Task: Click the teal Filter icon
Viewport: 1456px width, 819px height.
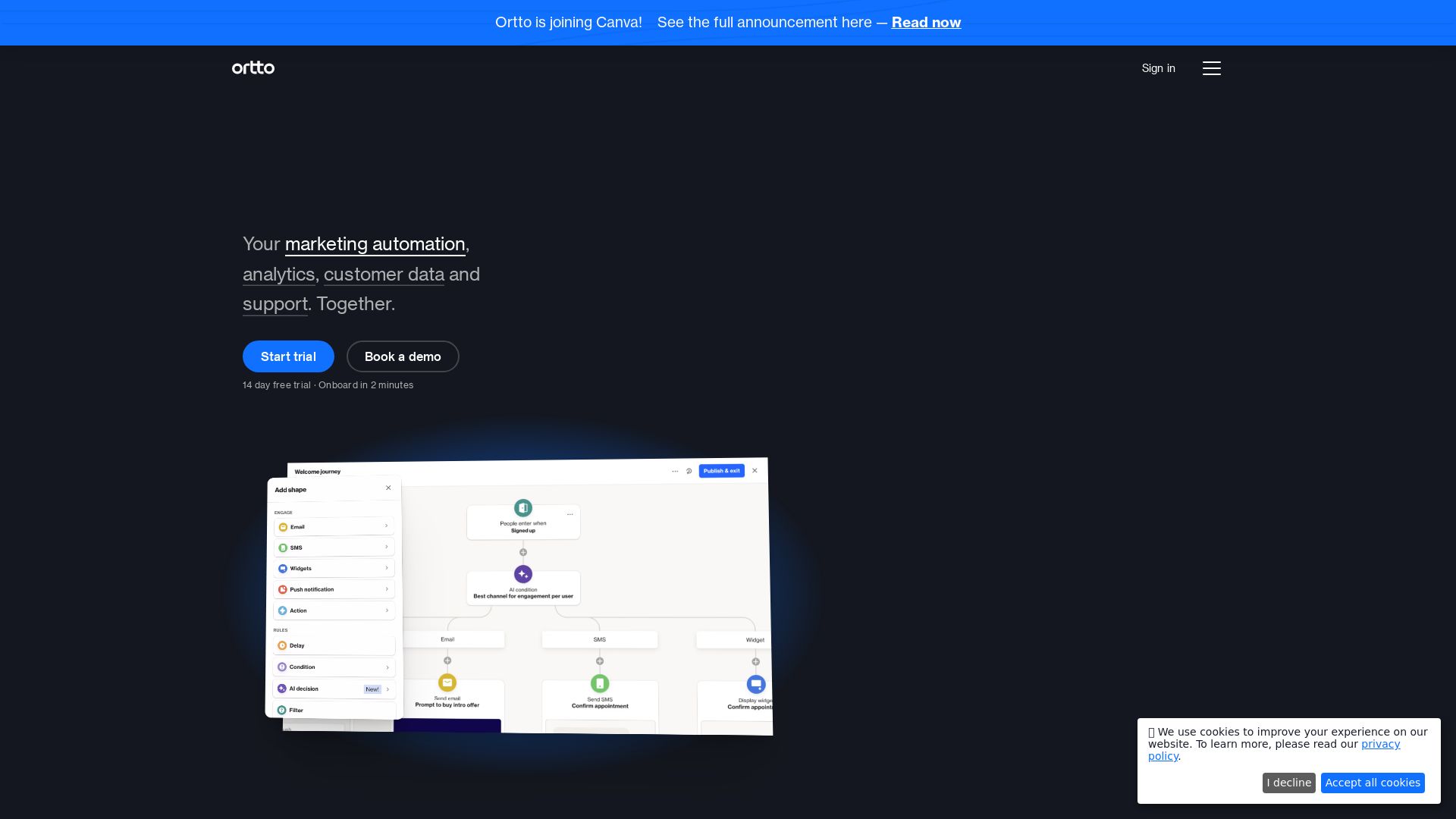Action: pos(281,711)
